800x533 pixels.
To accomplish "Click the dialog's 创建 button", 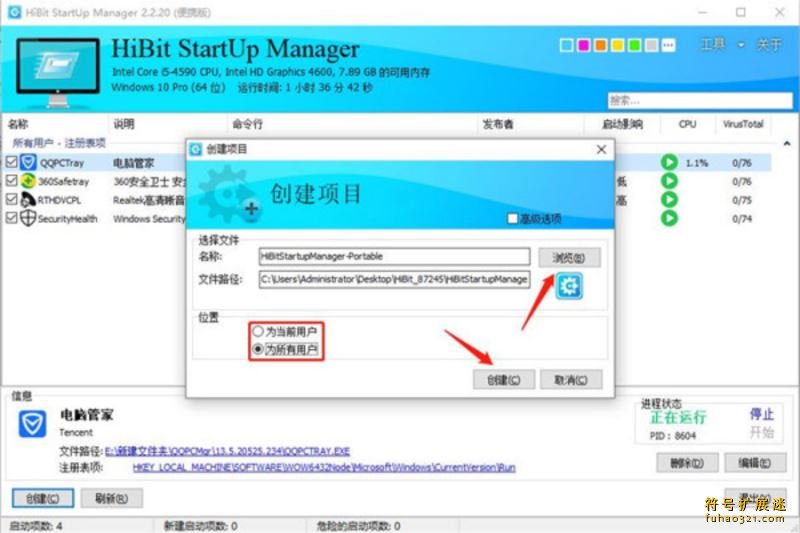I will (504, 379).
